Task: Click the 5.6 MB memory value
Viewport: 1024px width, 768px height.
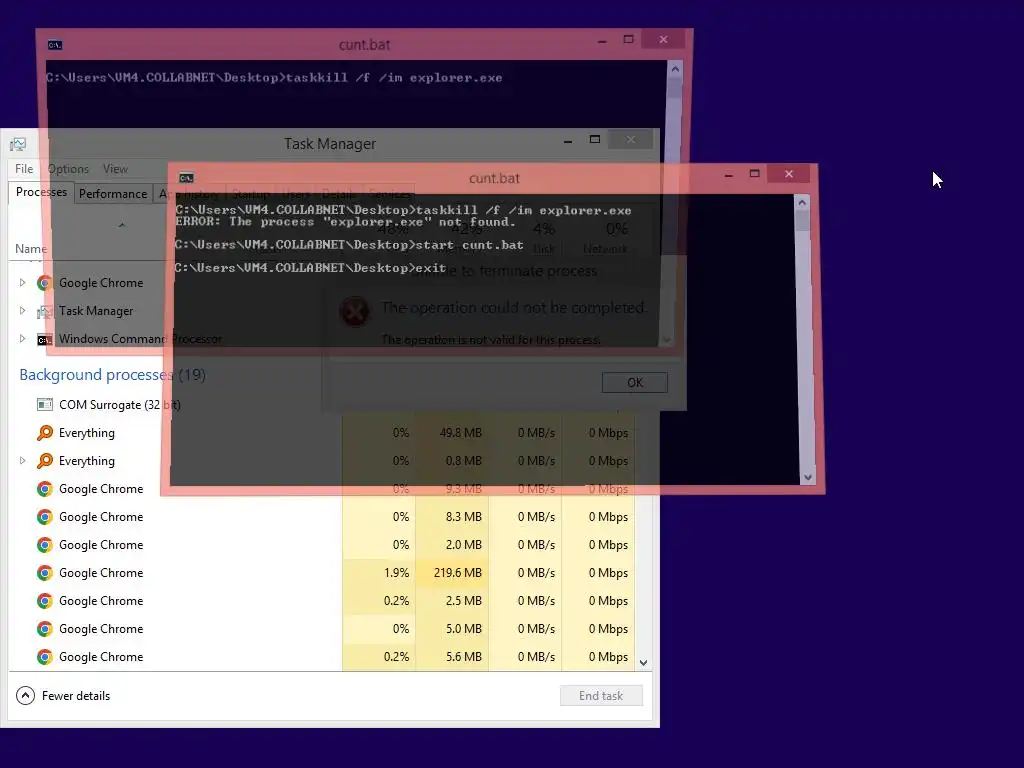Action: (464, 657)
